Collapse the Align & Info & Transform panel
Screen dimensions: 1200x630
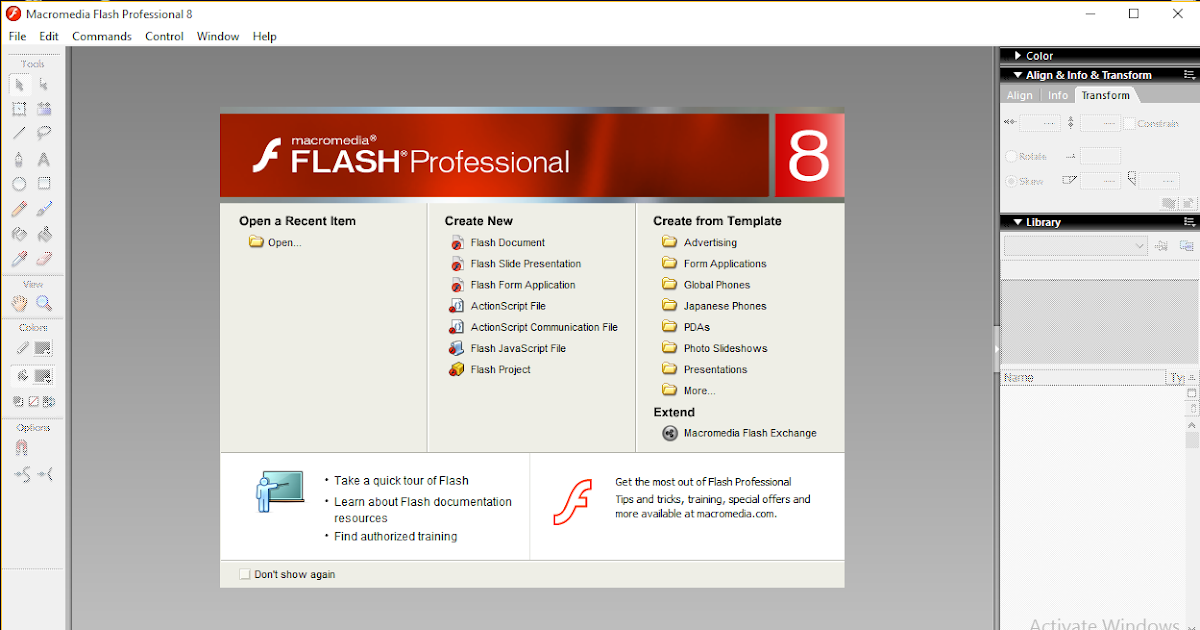(1017, 75)
